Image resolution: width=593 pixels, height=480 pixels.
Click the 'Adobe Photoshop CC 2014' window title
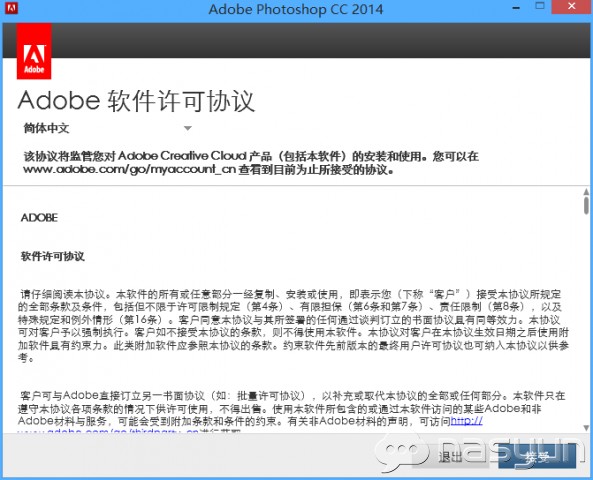pyautogui.click(x=296, y=9)
